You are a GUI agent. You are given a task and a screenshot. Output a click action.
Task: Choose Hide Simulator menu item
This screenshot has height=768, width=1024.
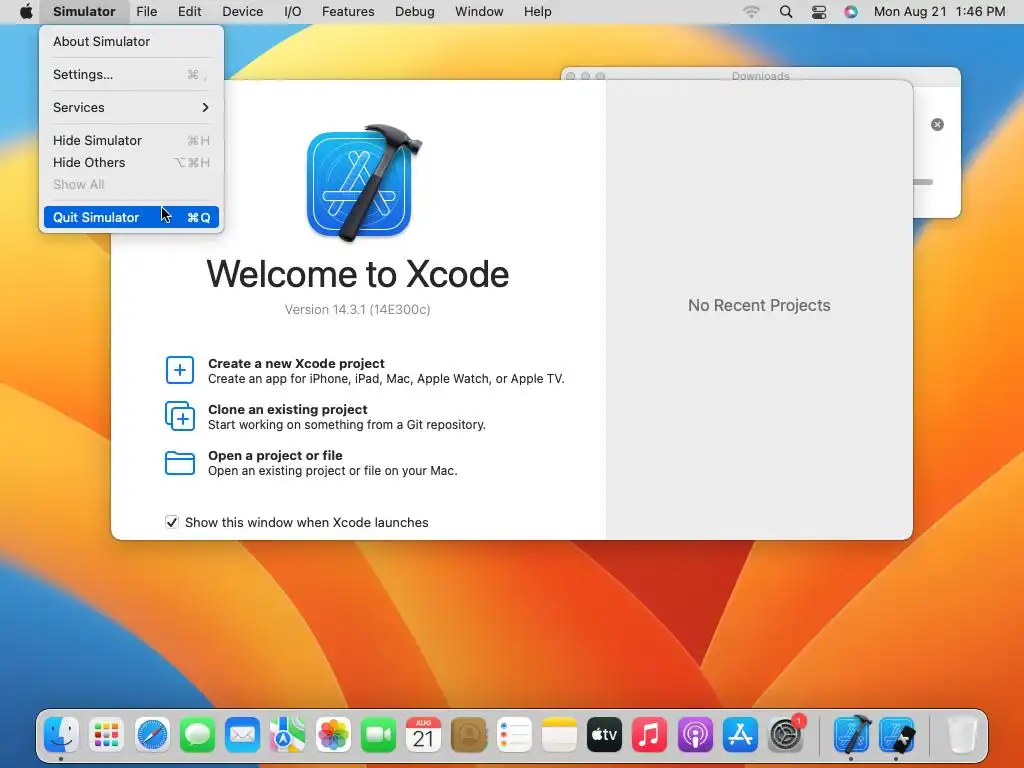(x=131, y=140)
